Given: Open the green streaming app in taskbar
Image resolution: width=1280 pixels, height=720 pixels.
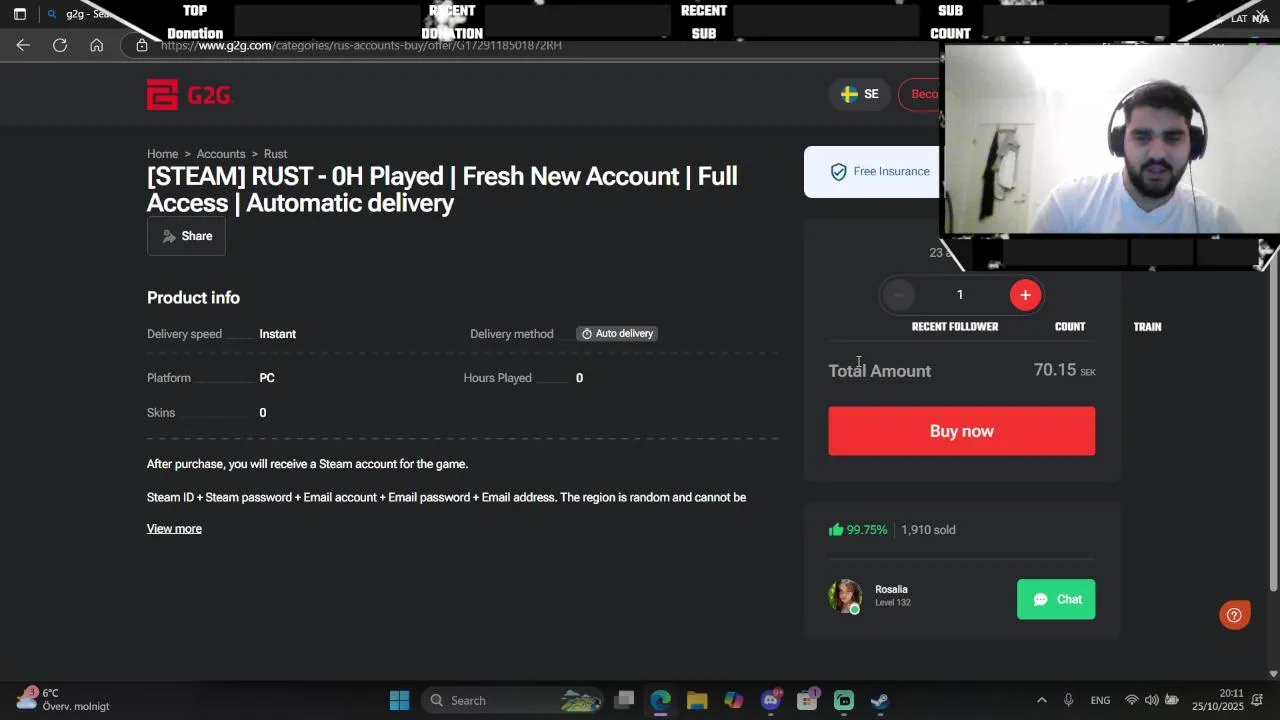Looking at the screenshot, I should tap(844, 700).
